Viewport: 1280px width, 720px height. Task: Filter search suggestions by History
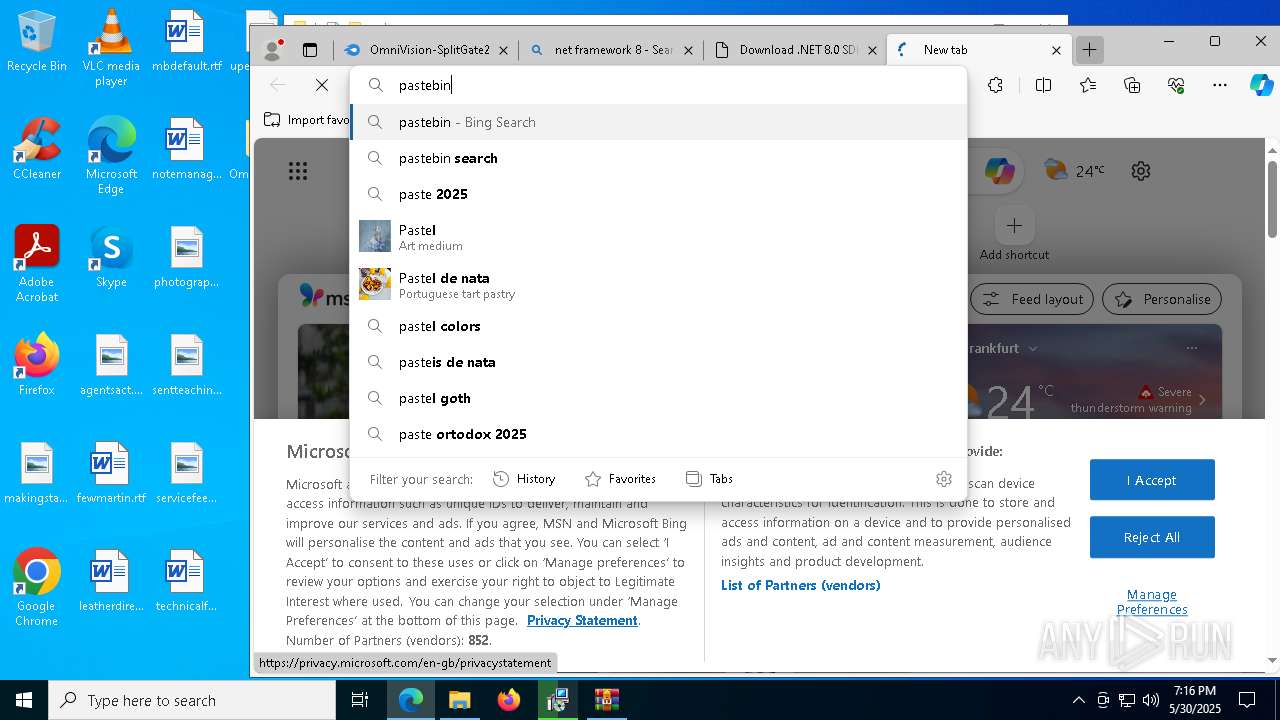[525, 479]
